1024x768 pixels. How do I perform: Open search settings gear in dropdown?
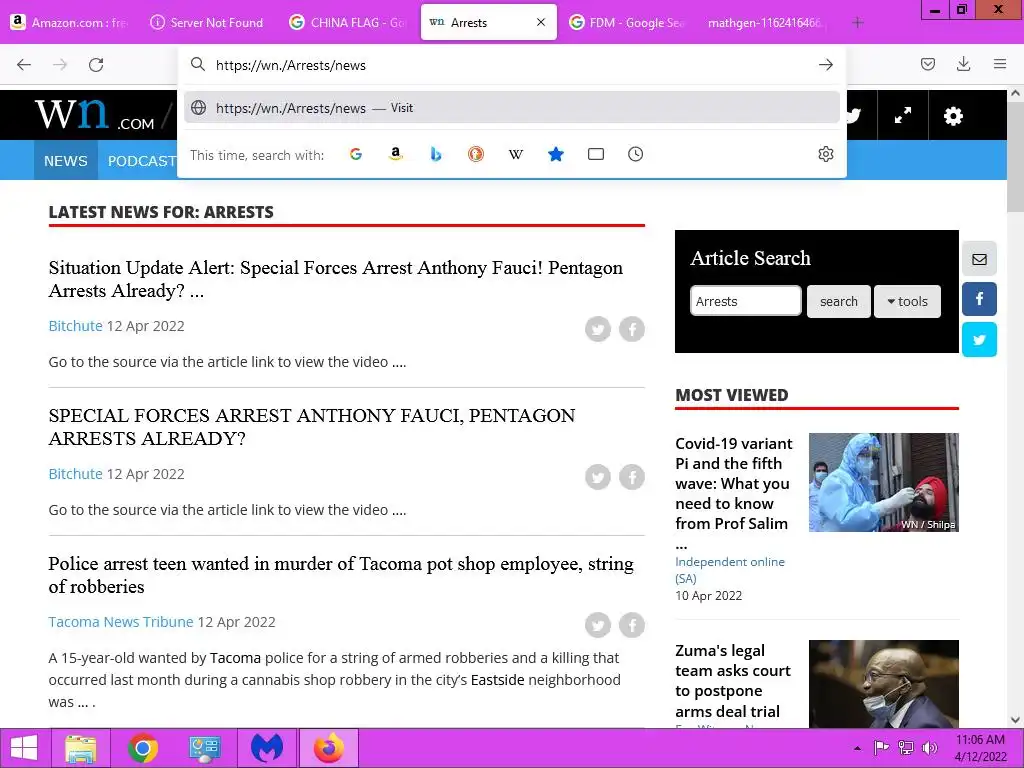[825, 154]
